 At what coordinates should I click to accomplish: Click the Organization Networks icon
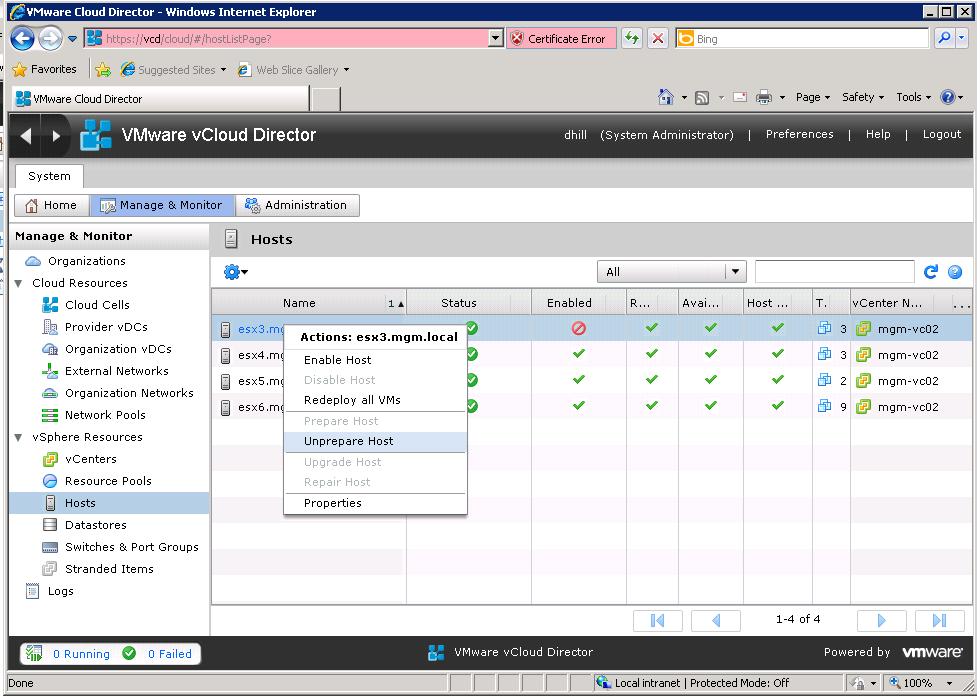click(50, 393)
